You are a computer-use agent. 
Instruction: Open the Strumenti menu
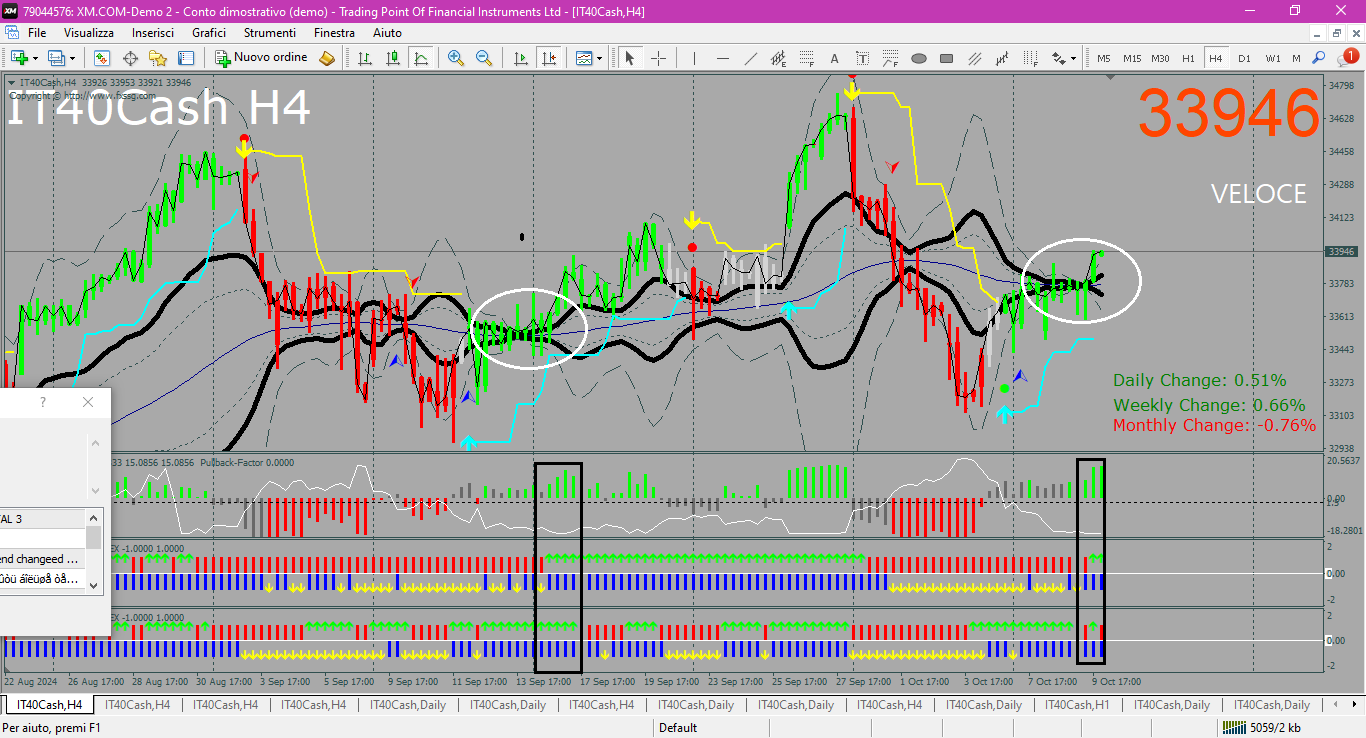coord(270,33)
